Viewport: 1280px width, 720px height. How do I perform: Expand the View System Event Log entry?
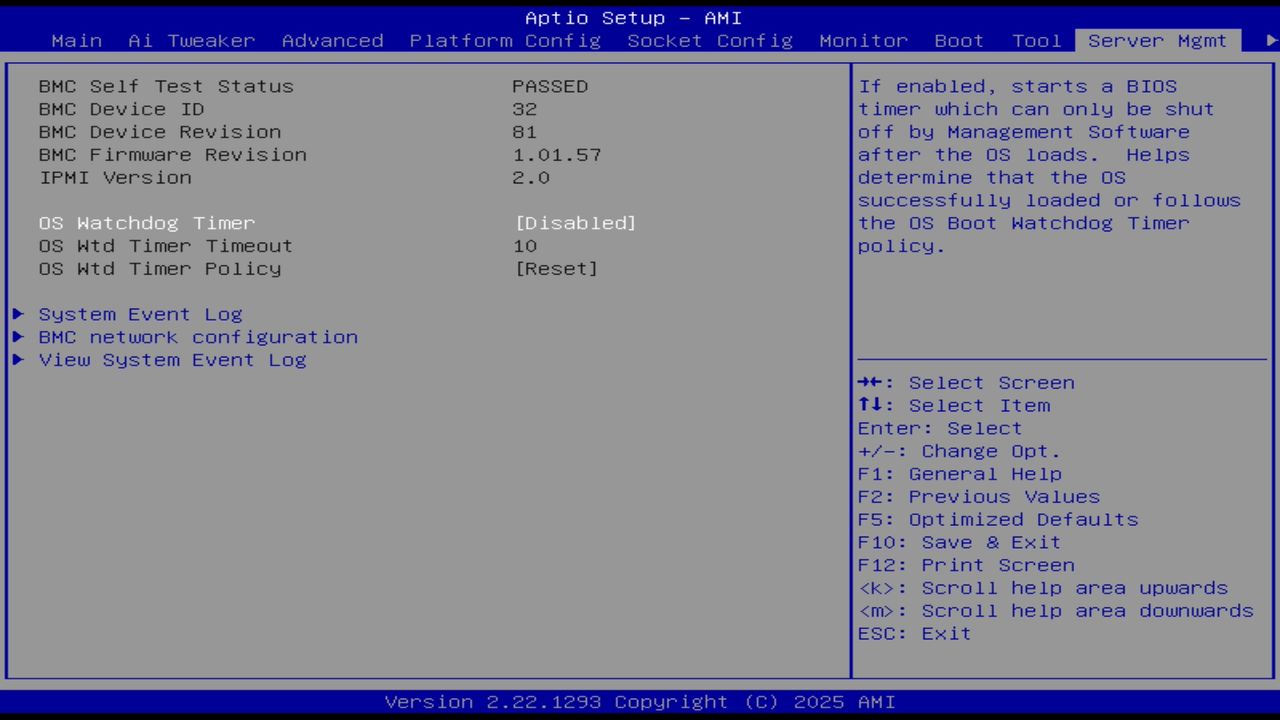(17, 360)
